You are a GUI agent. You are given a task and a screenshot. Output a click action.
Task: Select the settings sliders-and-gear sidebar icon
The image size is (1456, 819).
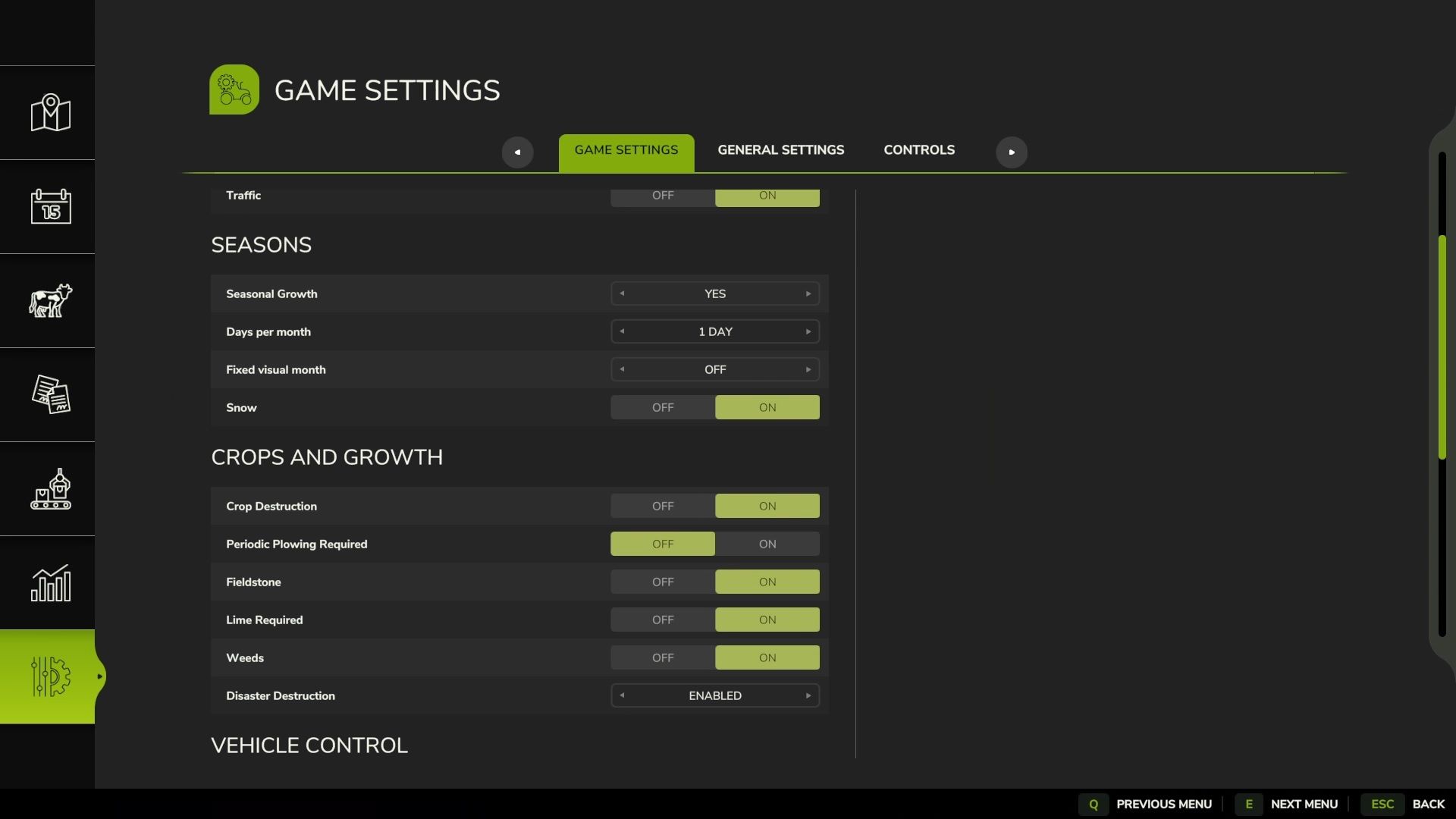(50, 676)
